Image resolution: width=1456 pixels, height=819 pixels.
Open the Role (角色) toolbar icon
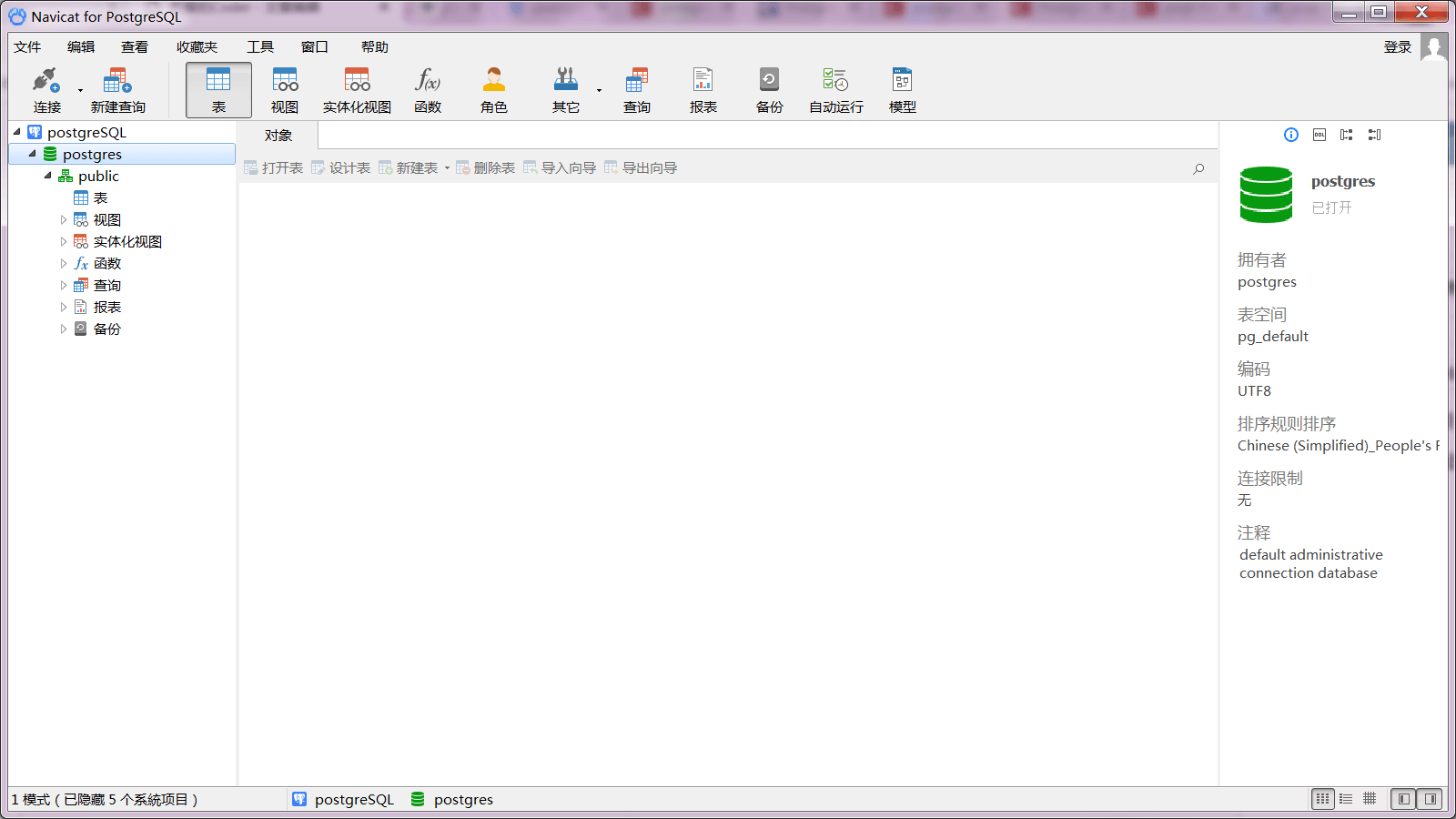(x=494, y=90)
